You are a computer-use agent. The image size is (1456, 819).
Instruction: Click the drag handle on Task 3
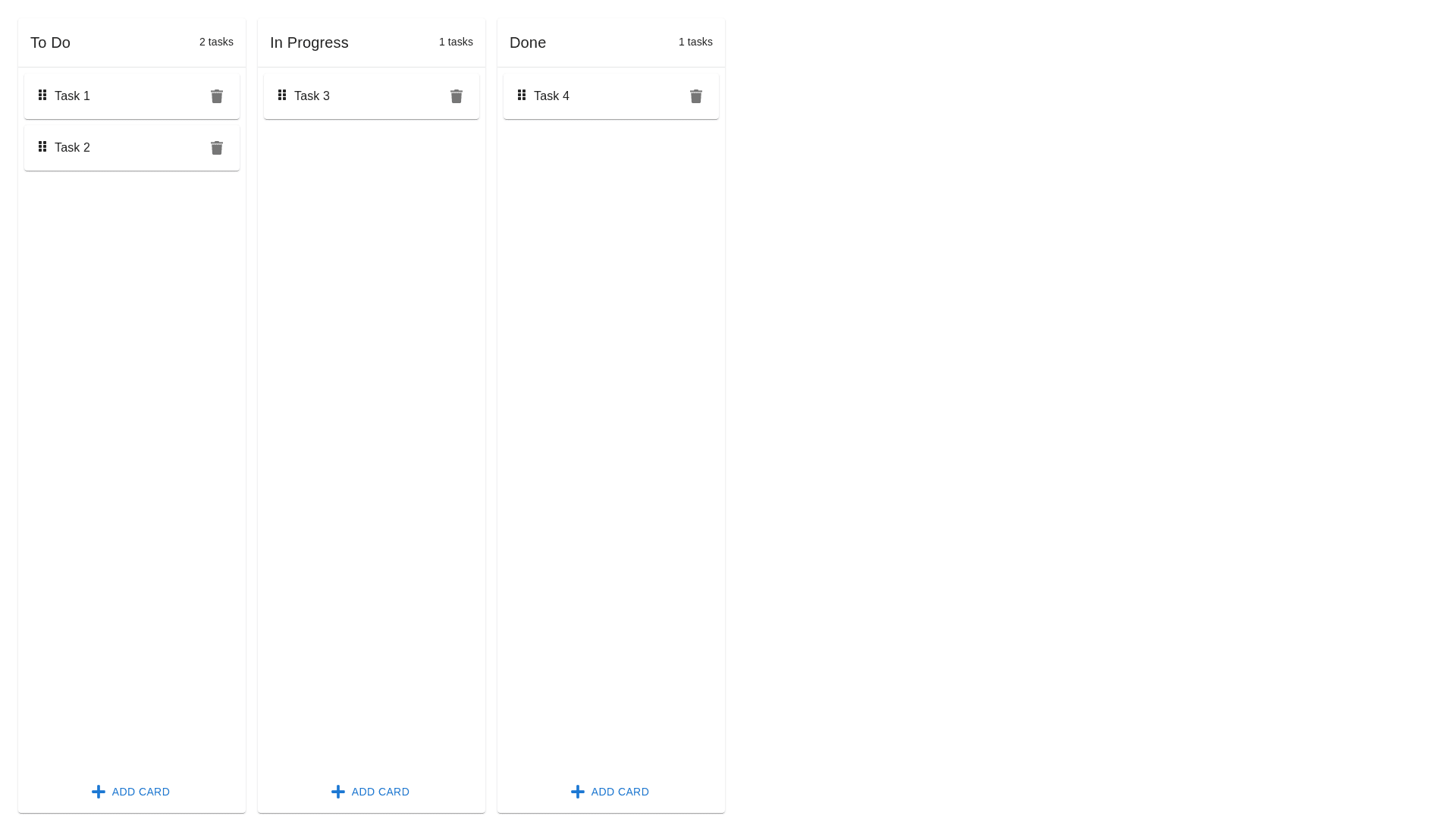pyautogui.click(x=282, y=95)
